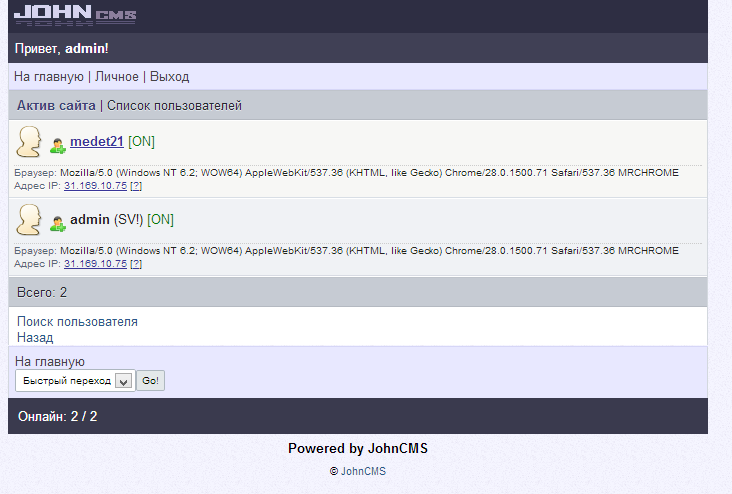Viewport: 732px width, 494px height.
Task: Click the JohnCMS logo in header
Action: point(75,14)
